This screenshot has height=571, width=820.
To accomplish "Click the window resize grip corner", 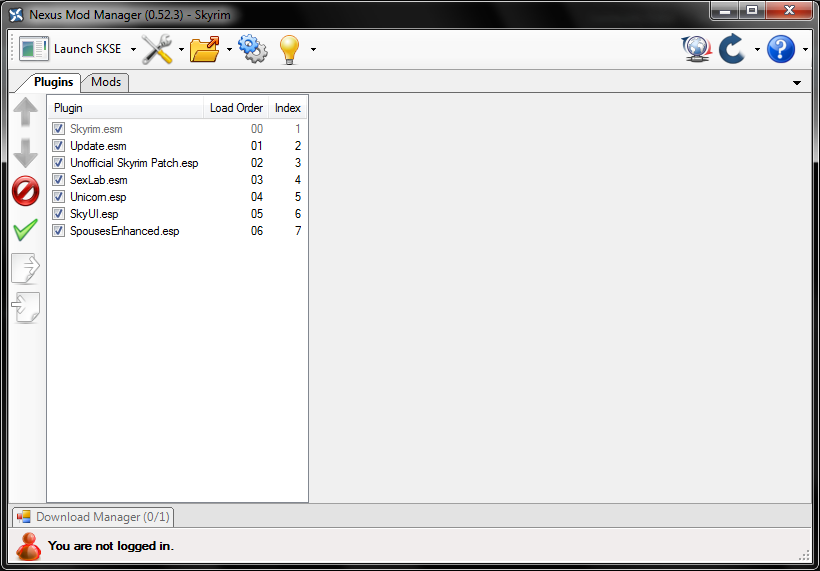I will point(805,556).
